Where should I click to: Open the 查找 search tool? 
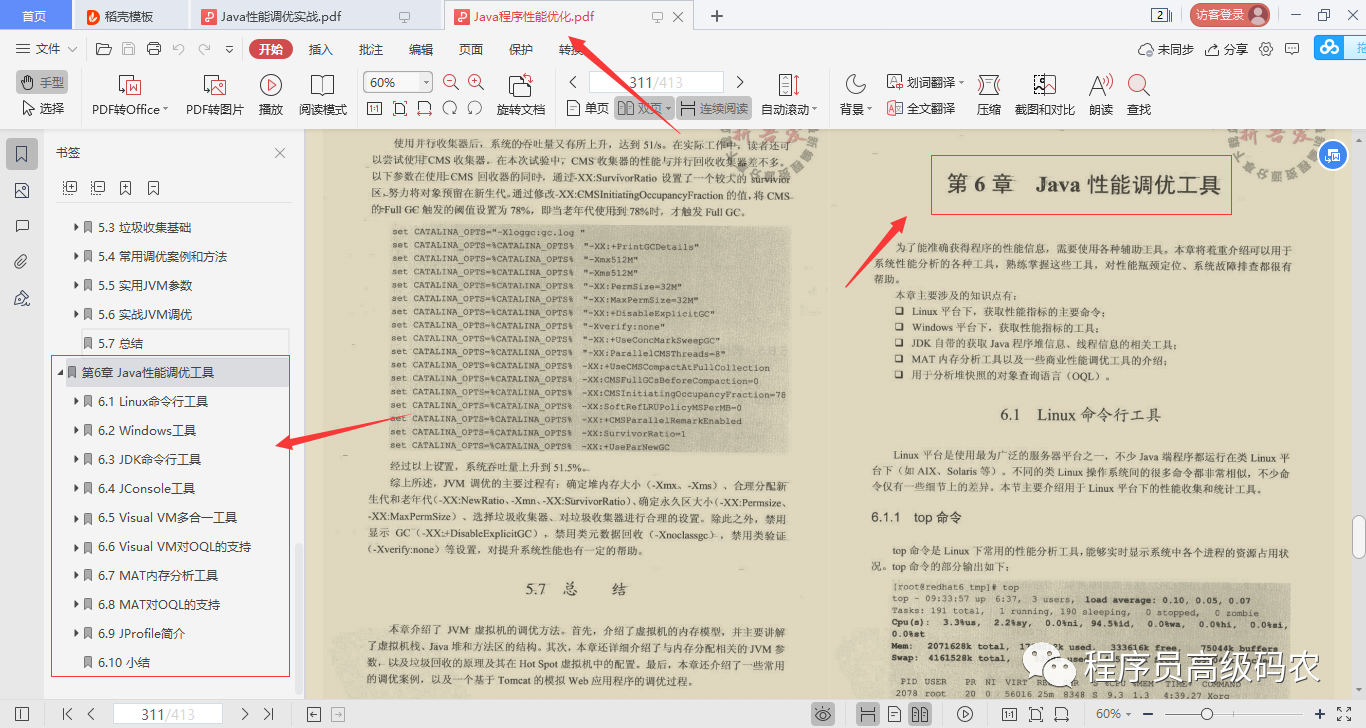pyautogui.click(x=1139, y=95)
